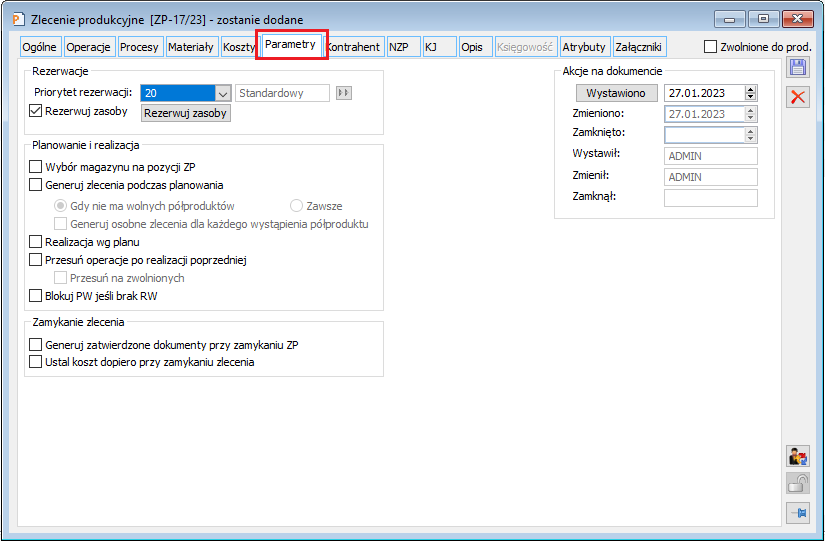Screen dimensions: 825x541
Task: Cancel with the red X icon
Action: pos(798,97)
